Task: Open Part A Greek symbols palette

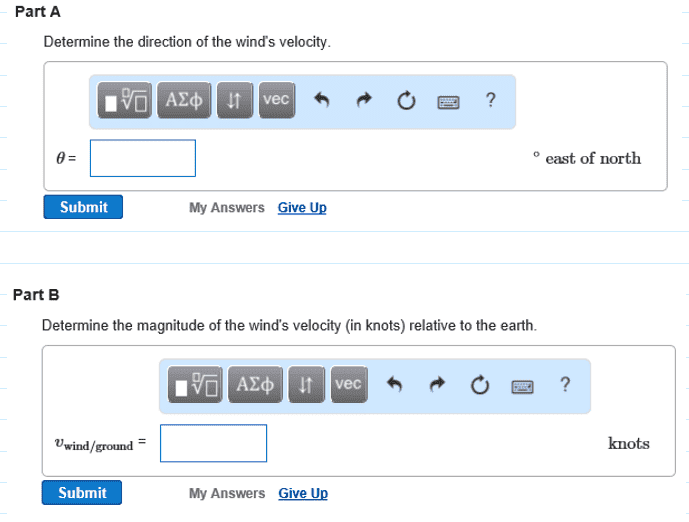Action: click(184, 100)
